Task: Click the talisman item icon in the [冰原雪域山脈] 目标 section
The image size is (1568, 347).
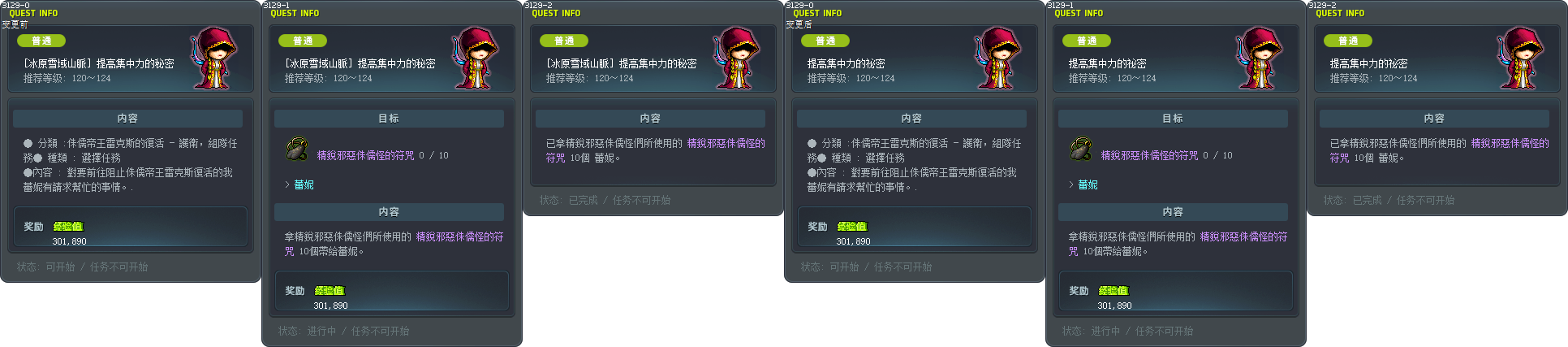Action: pyautogui.click(x=296, y=150)
